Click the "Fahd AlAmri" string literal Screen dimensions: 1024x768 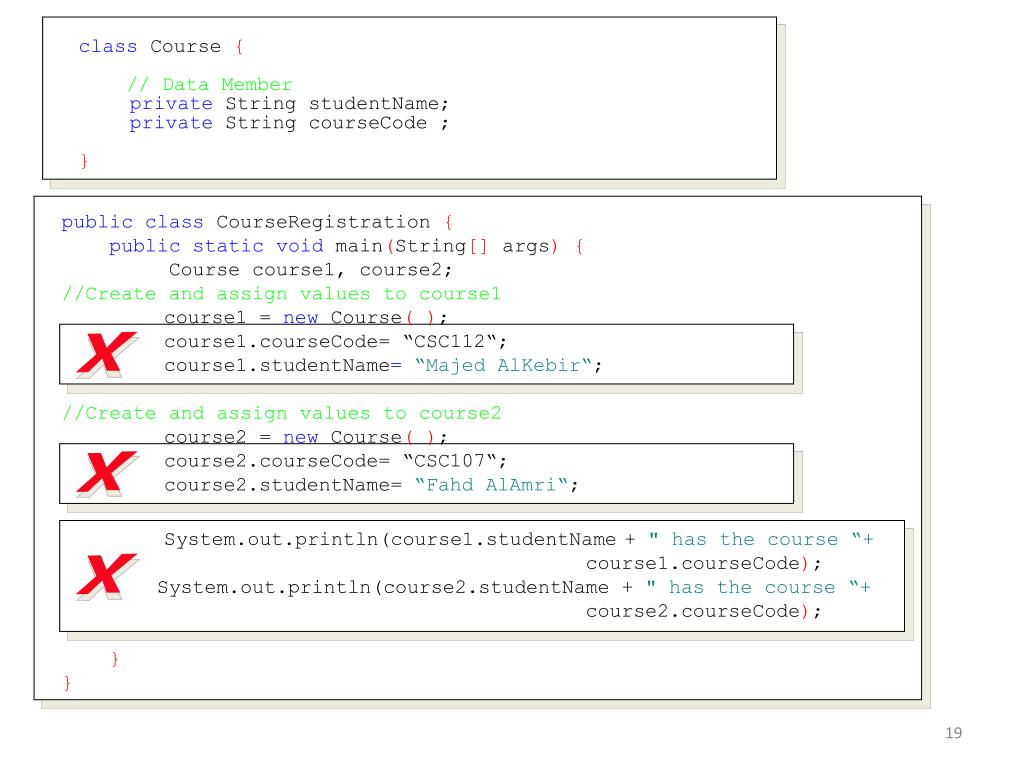pyautogui.click(x=492, y=485)
